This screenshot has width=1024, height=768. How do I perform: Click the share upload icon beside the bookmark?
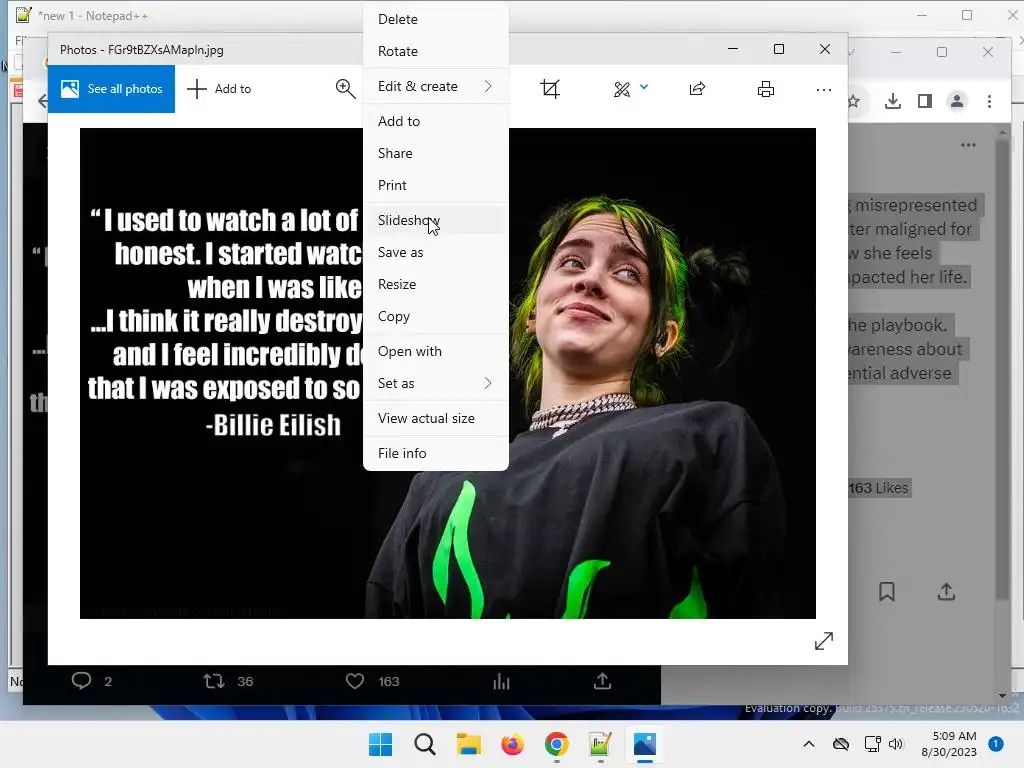tap(946, 592)
